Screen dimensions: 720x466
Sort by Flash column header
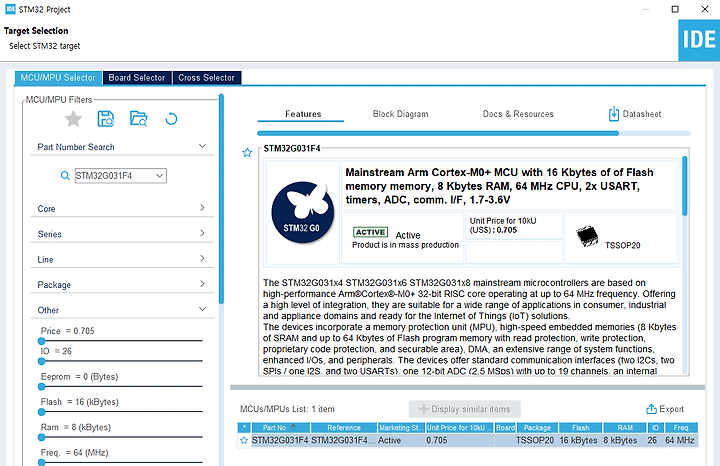(x=580, y=427)
